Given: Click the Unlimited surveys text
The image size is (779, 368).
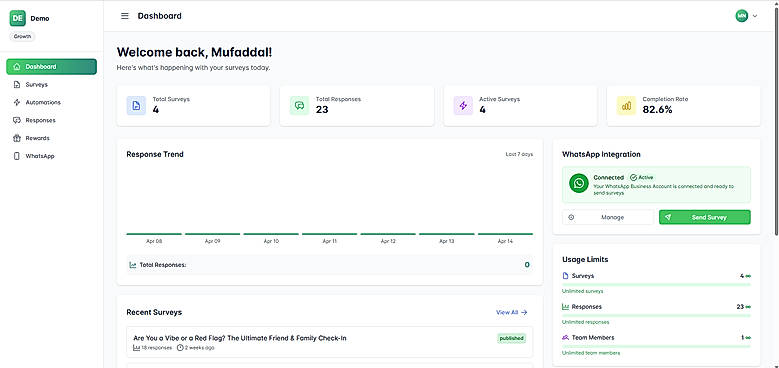Looking at the screenshot, I should 583,291.
